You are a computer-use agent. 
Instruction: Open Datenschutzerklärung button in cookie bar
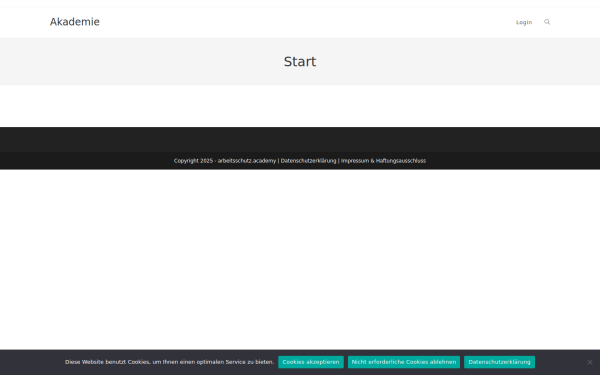[499, 362]
